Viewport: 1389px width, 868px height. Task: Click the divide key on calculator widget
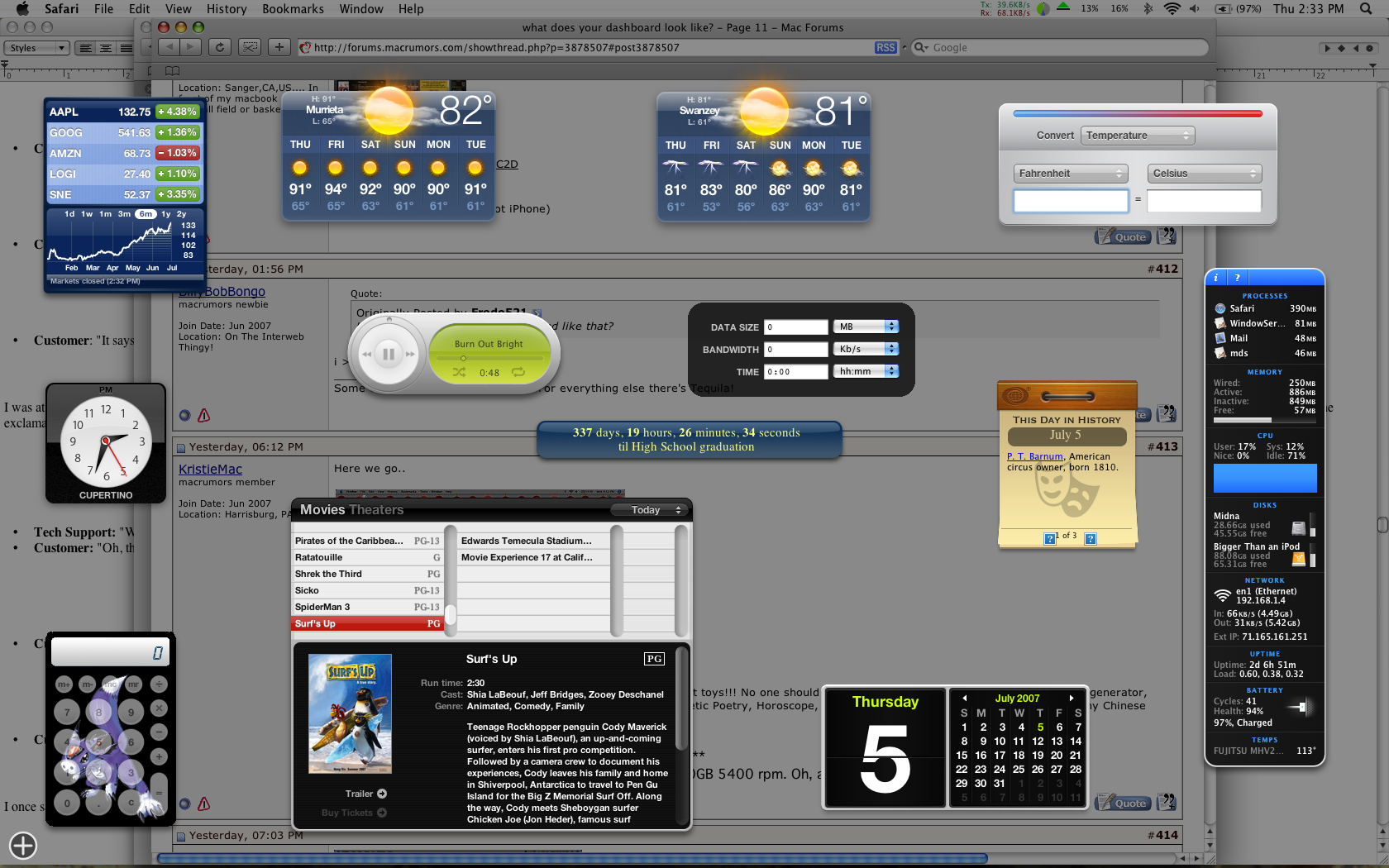click(x=159, y=684)
